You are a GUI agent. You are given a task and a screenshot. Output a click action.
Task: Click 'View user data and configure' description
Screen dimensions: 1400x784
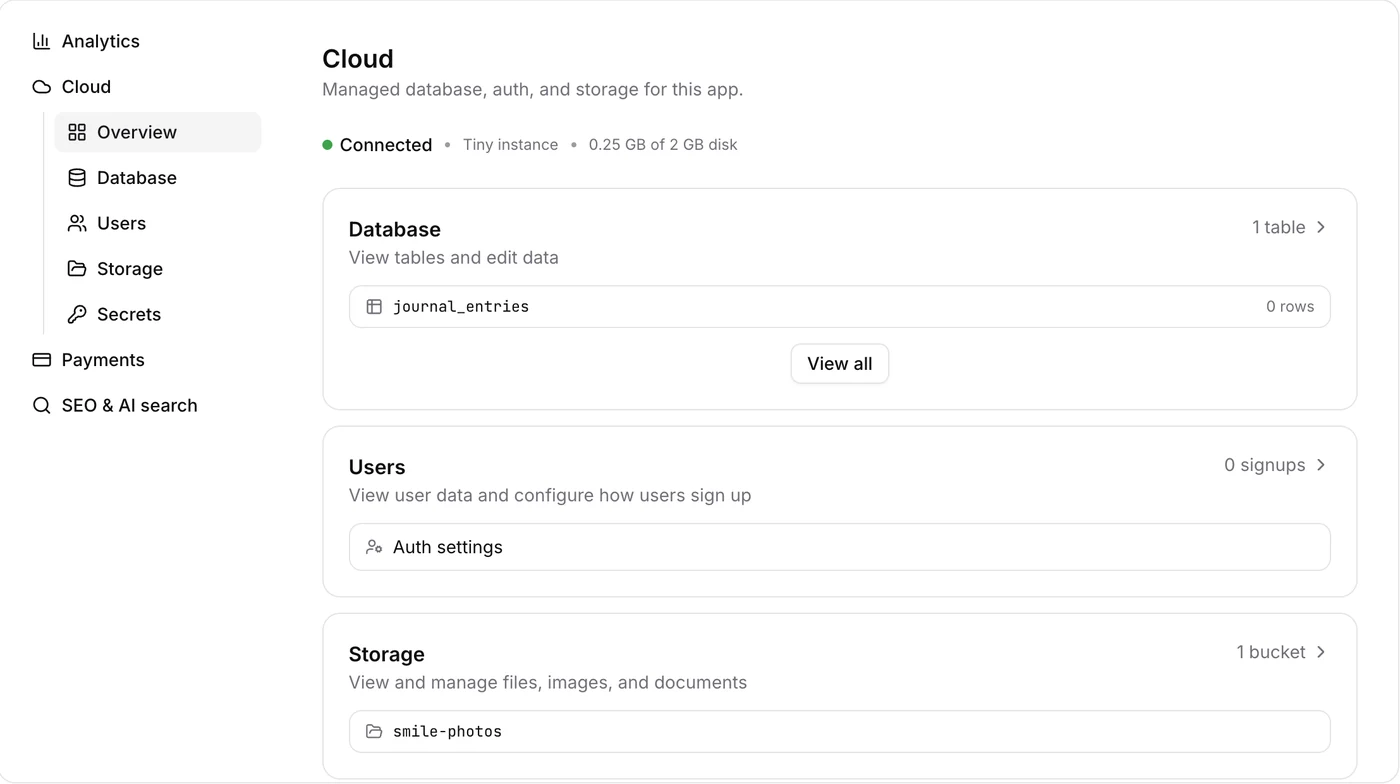550,496
